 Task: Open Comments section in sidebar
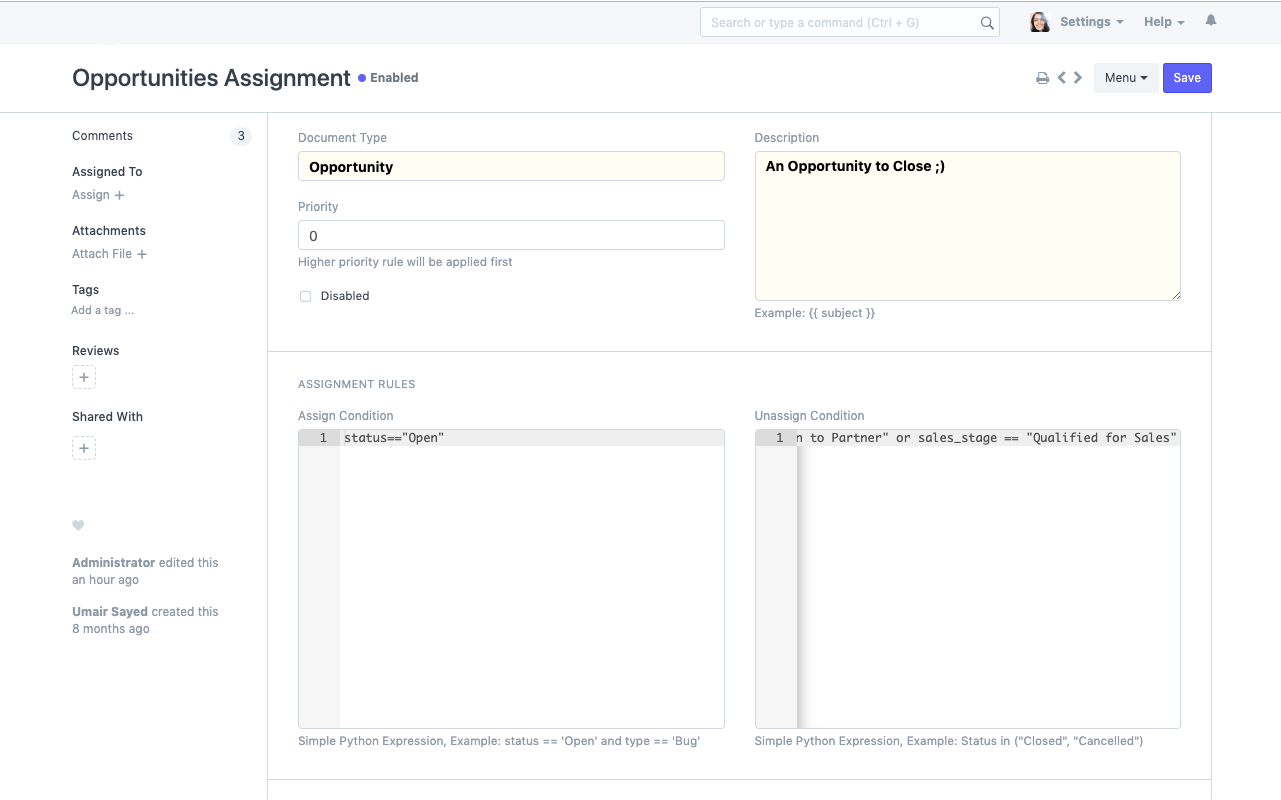pos(102,136)
